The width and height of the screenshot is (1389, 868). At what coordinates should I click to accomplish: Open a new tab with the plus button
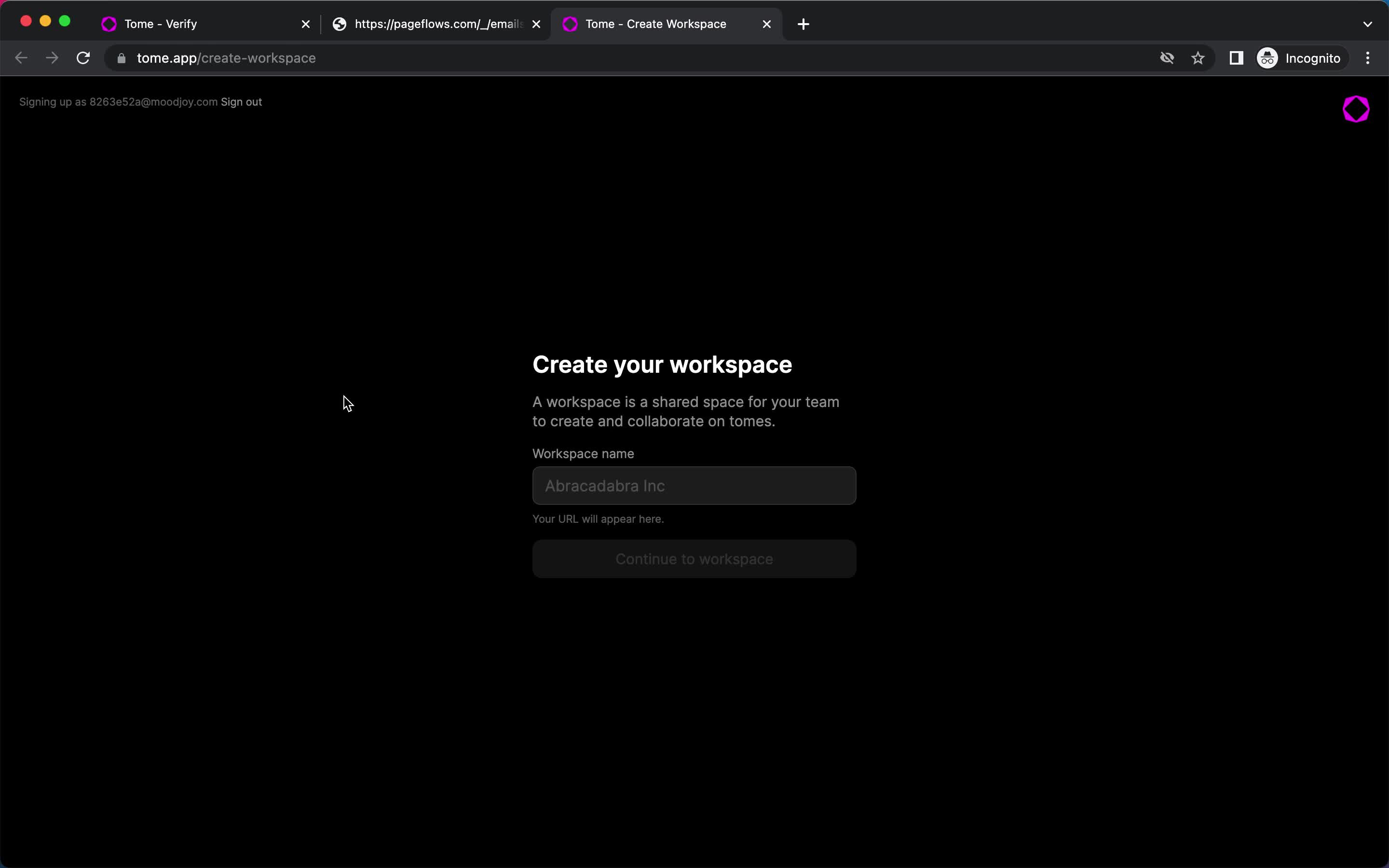coord(803,24)
